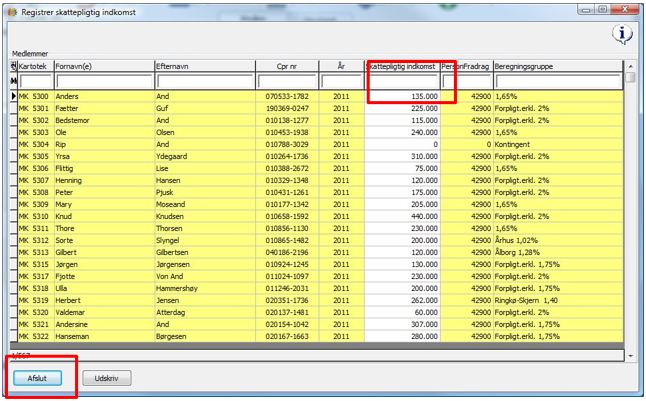This screenshot has width=646, height=401.
Task: Select the MK 5307 cell for Henning
Action: pos(36,180)
